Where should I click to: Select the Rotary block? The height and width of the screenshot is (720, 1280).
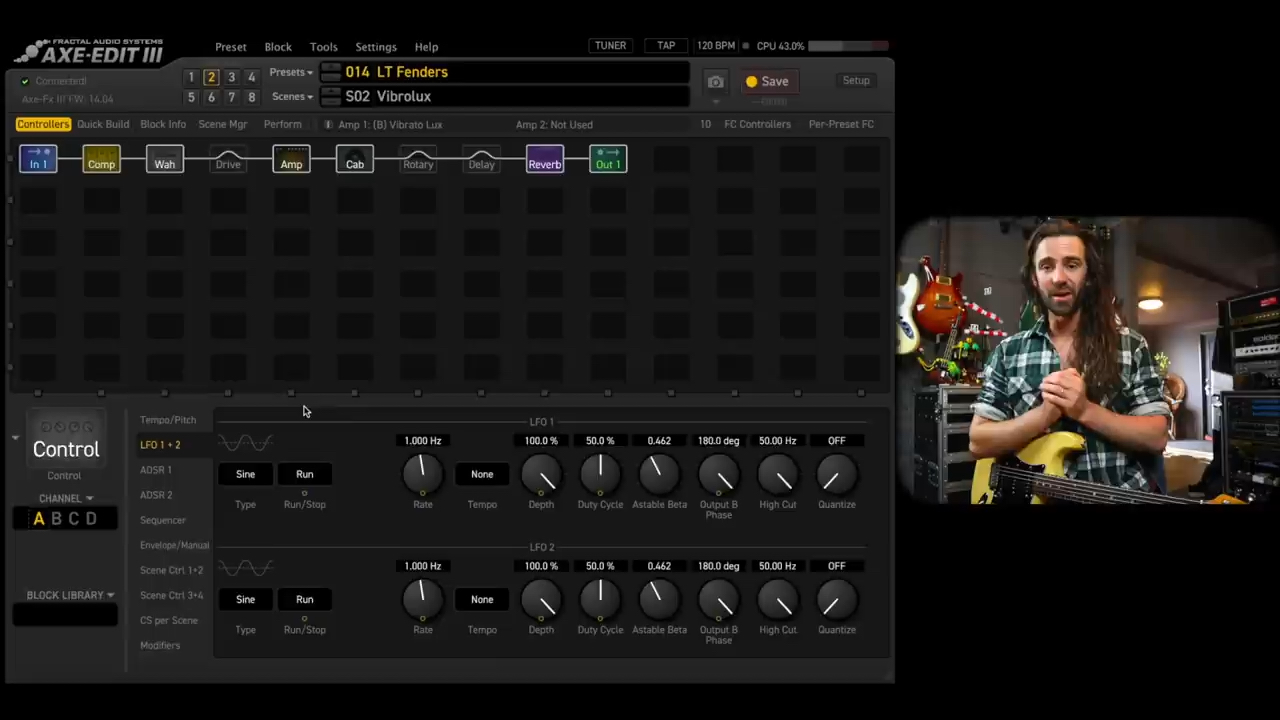(418, 159)
